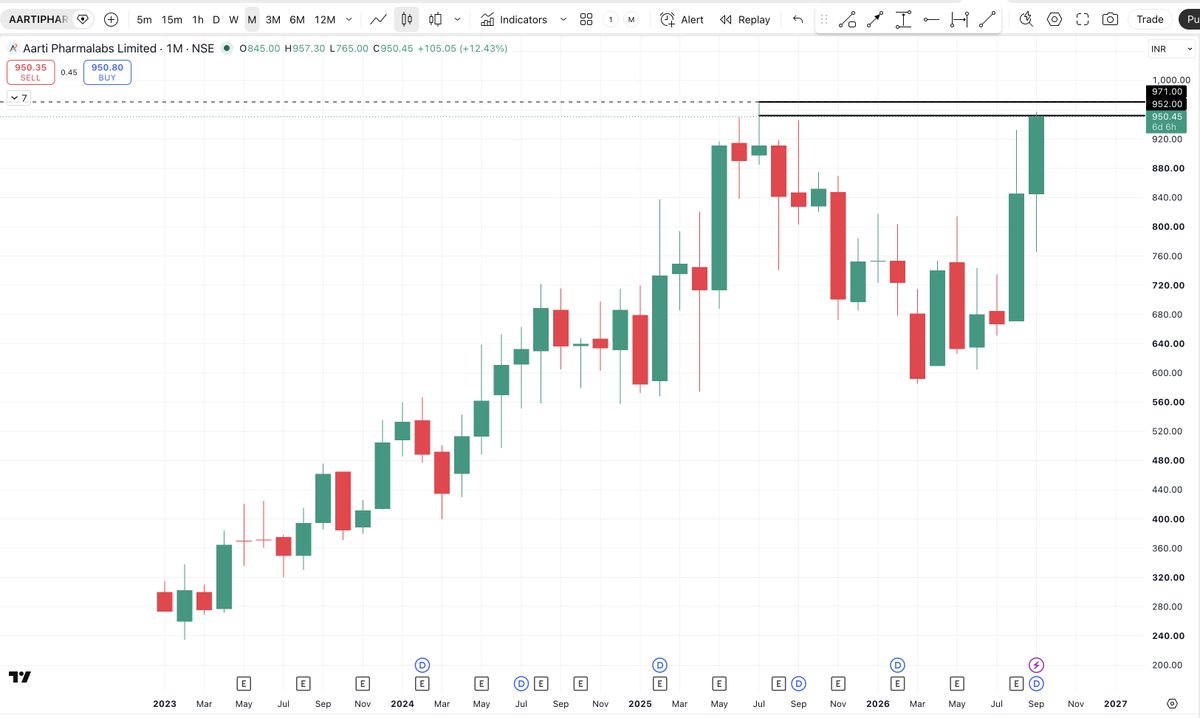Select the arrow drawing tool
Viewport: 1200px width, 718px height.
(875, 19)
